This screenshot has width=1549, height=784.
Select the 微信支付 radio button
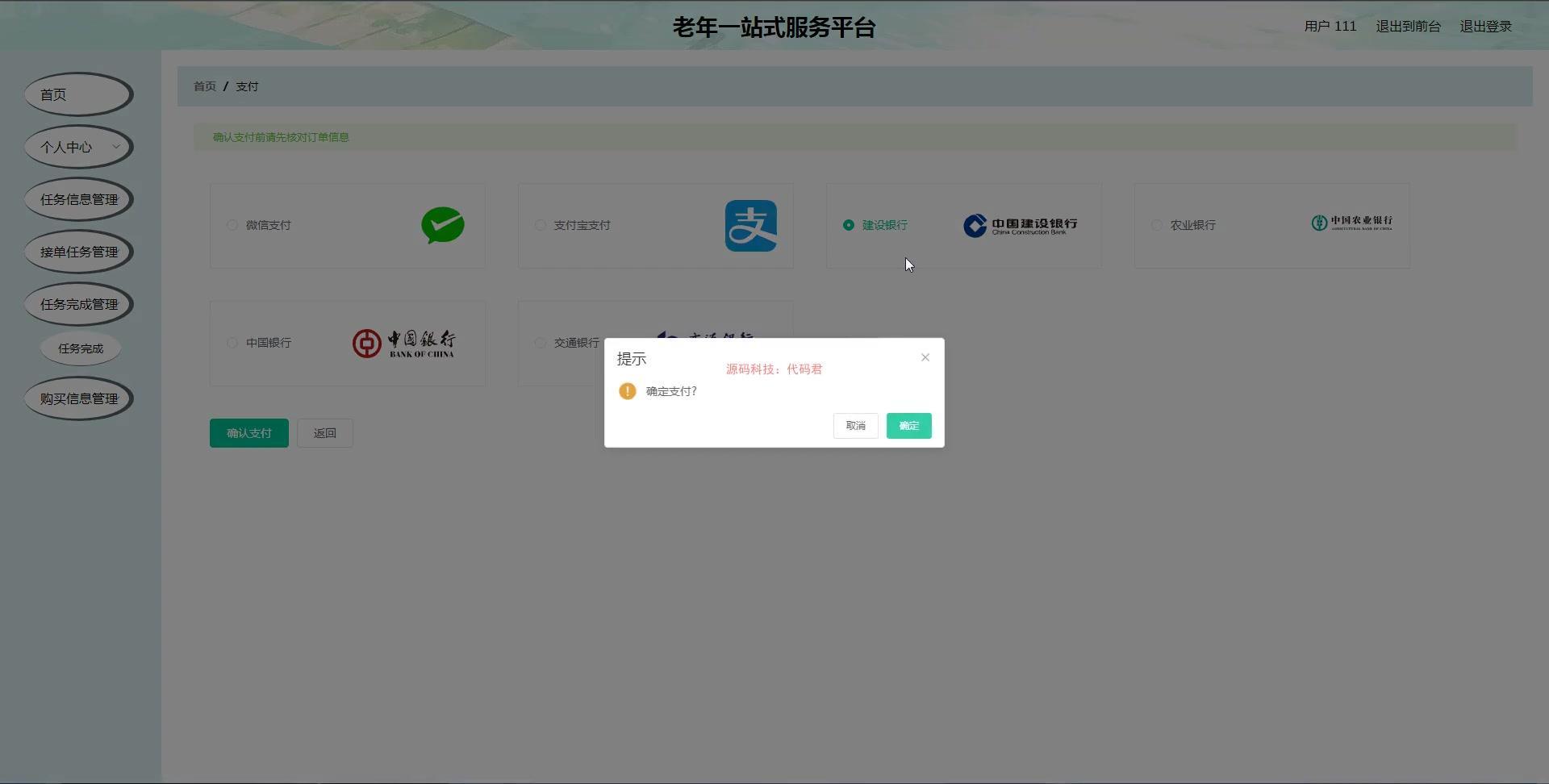tap(232, 225)
